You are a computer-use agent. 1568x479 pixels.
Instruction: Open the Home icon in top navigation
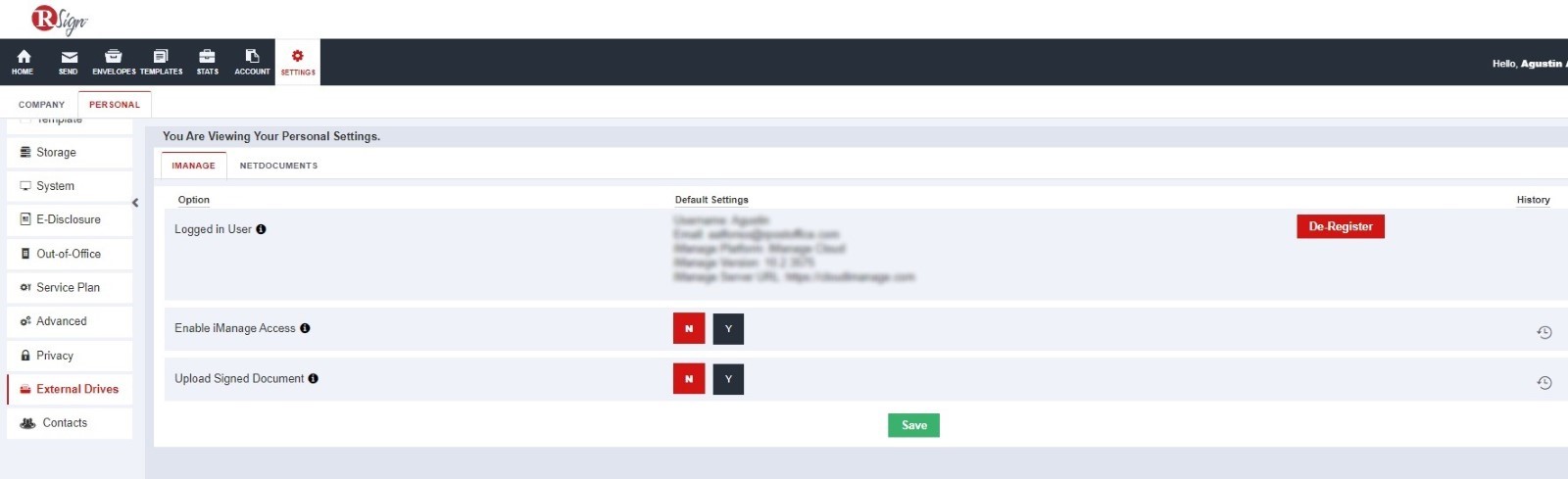click(24, 57)
